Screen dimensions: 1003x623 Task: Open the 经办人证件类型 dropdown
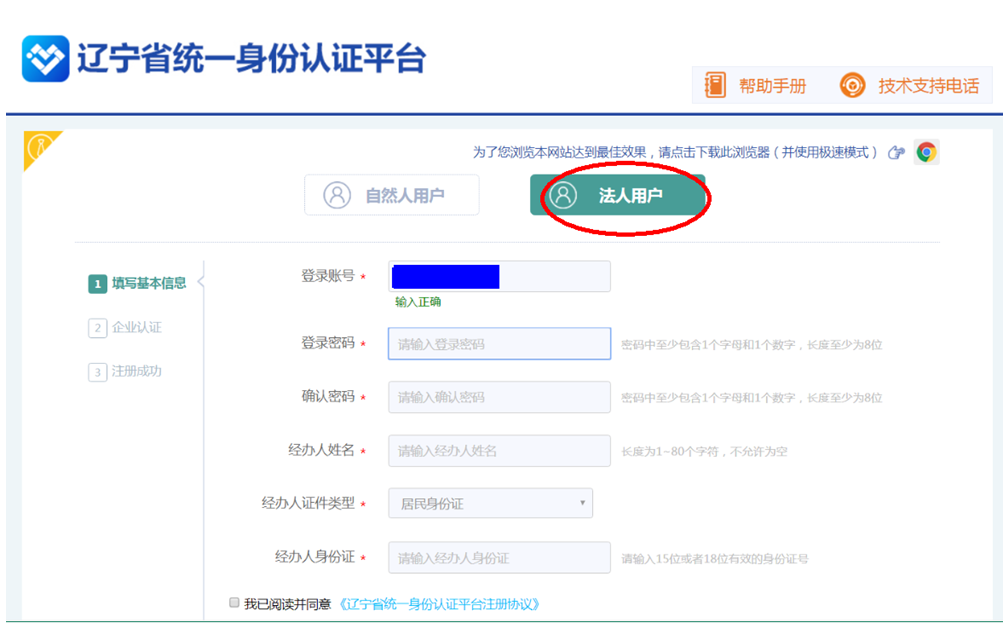click(x=490, y=503)
